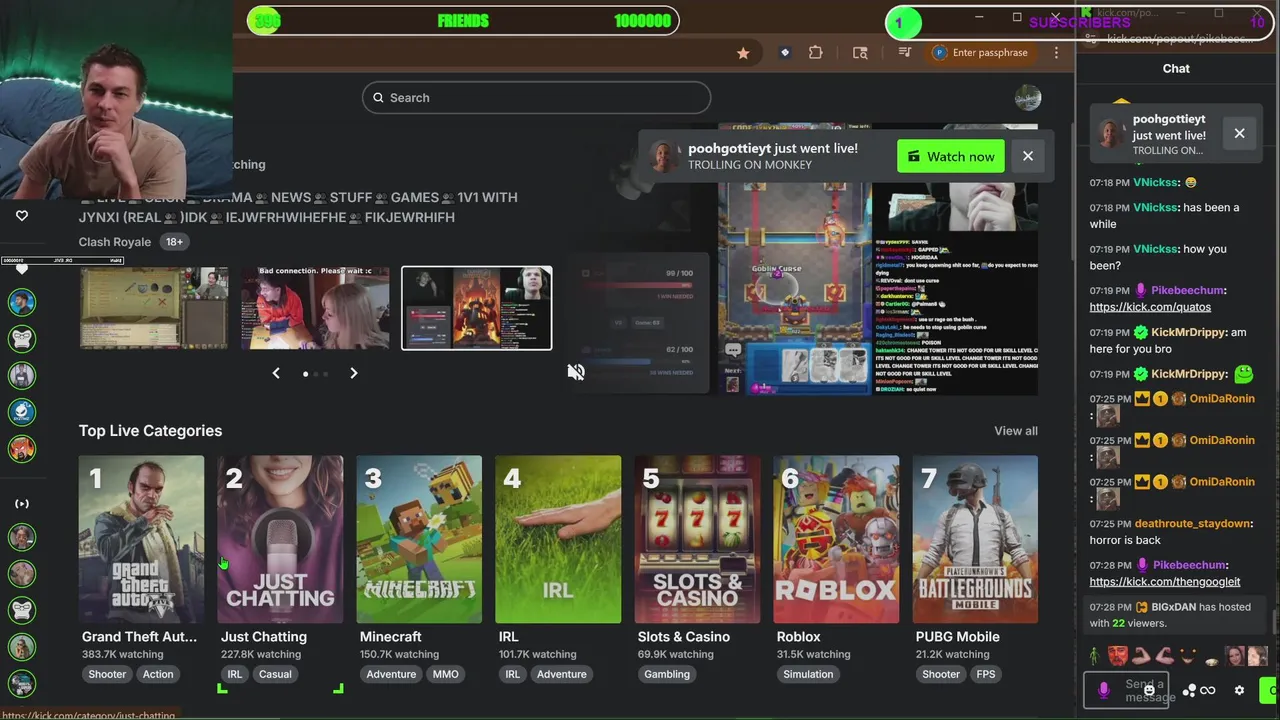Open the first followed channel avatar in sidebar

click(22, 302)
